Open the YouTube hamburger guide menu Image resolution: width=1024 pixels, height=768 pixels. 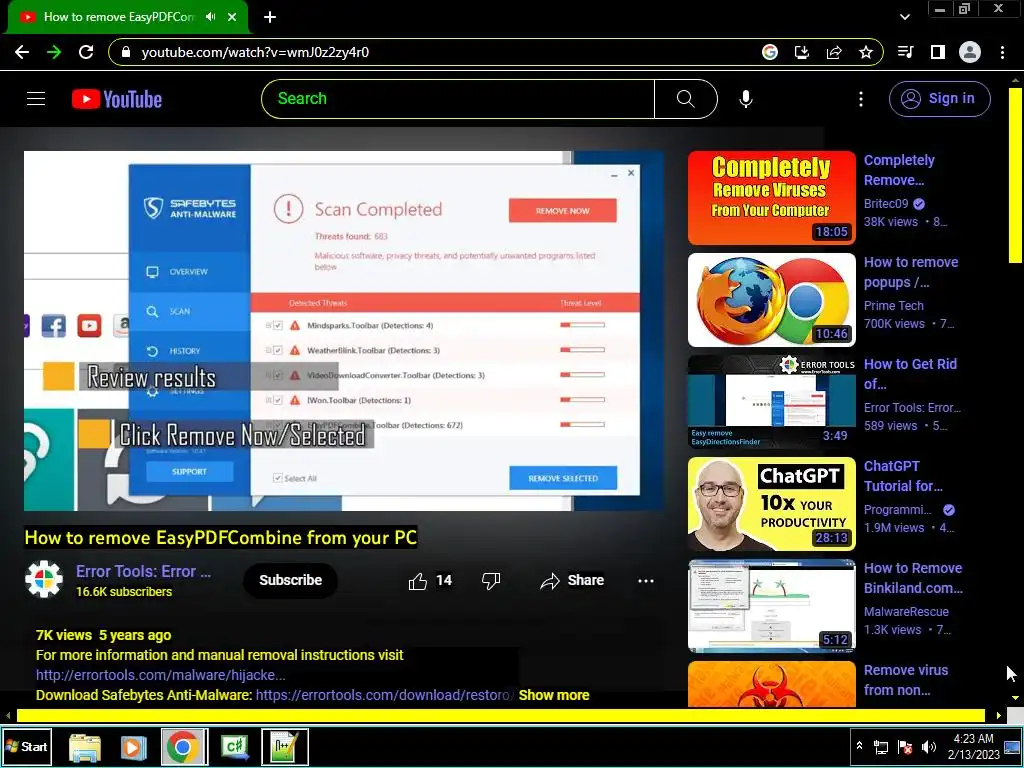point(36,99)
